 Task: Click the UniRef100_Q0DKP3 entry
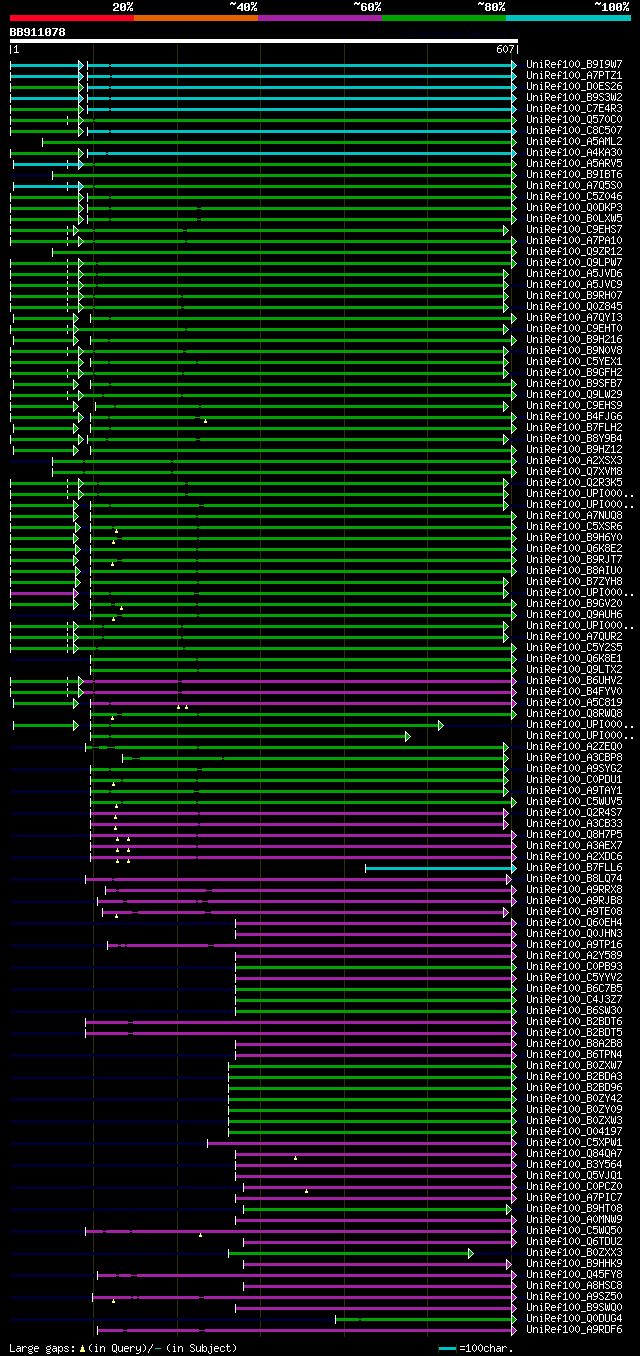pos(574,207)
